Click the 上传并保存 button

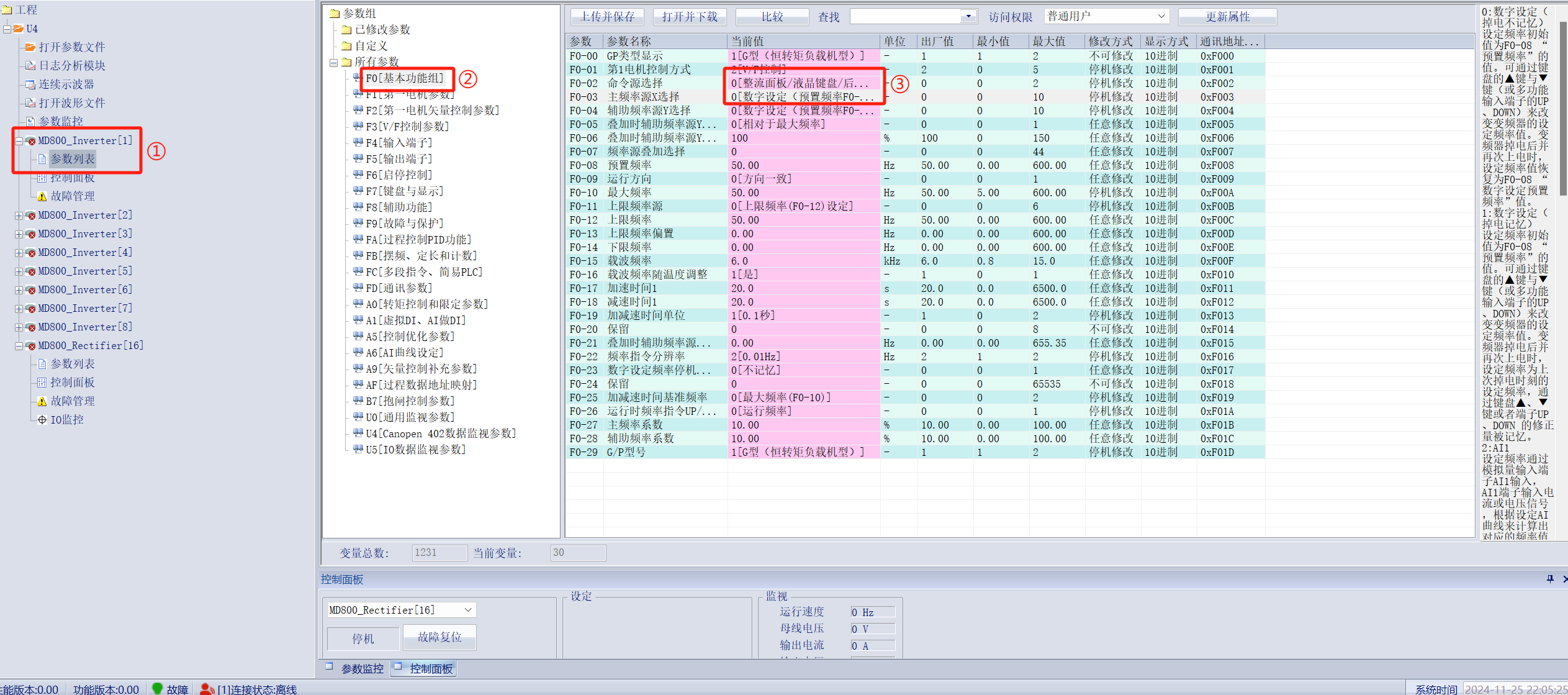[x=607, y=17]
